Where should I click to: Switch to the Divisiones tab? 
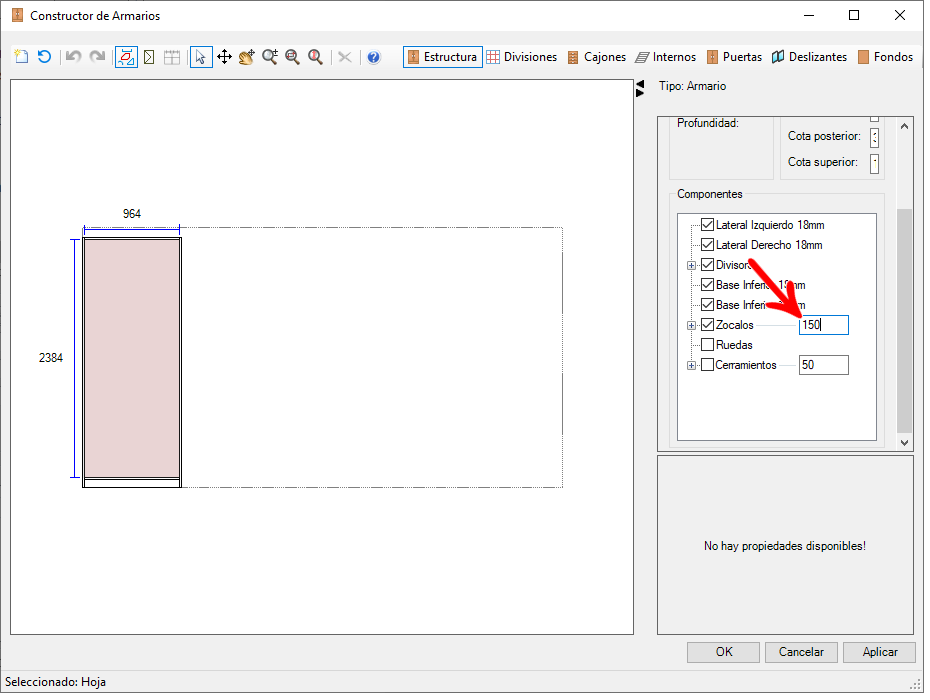pyautogui.click(x=522, y=57)
